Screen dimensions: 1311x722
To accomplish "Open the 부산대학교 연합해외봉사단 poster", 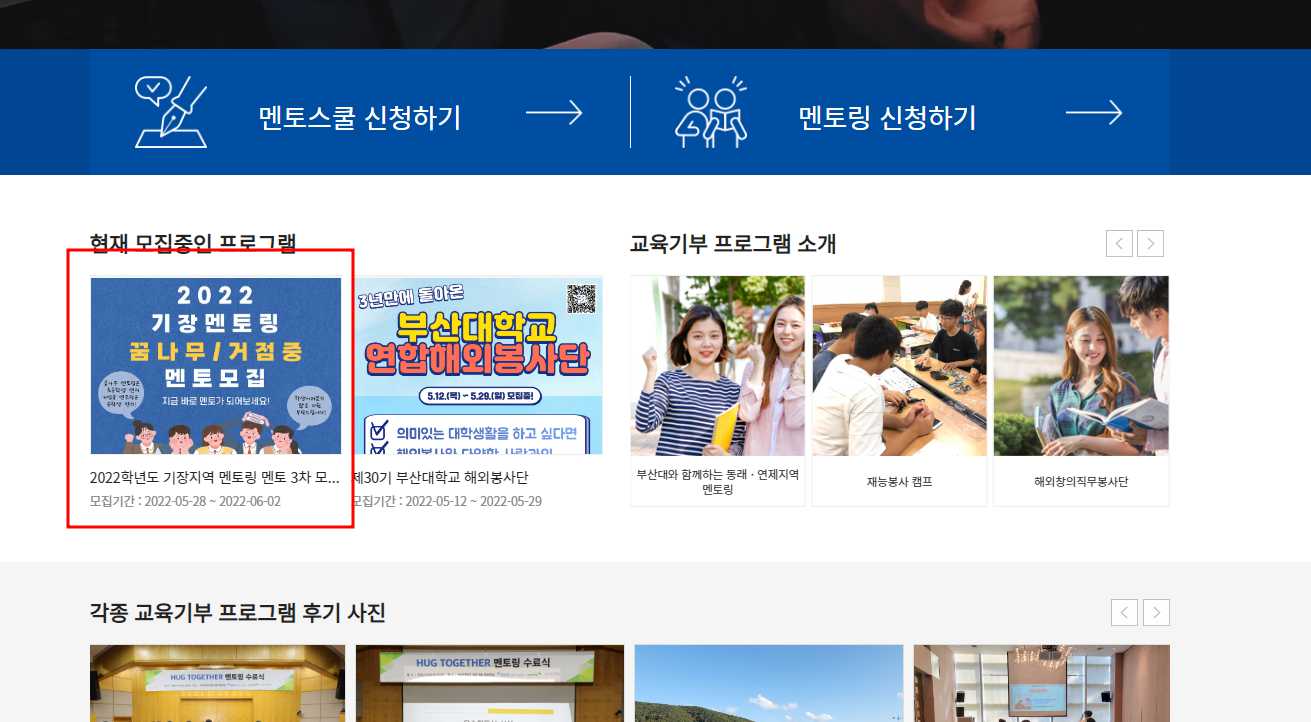I will (x=478, y=366).
